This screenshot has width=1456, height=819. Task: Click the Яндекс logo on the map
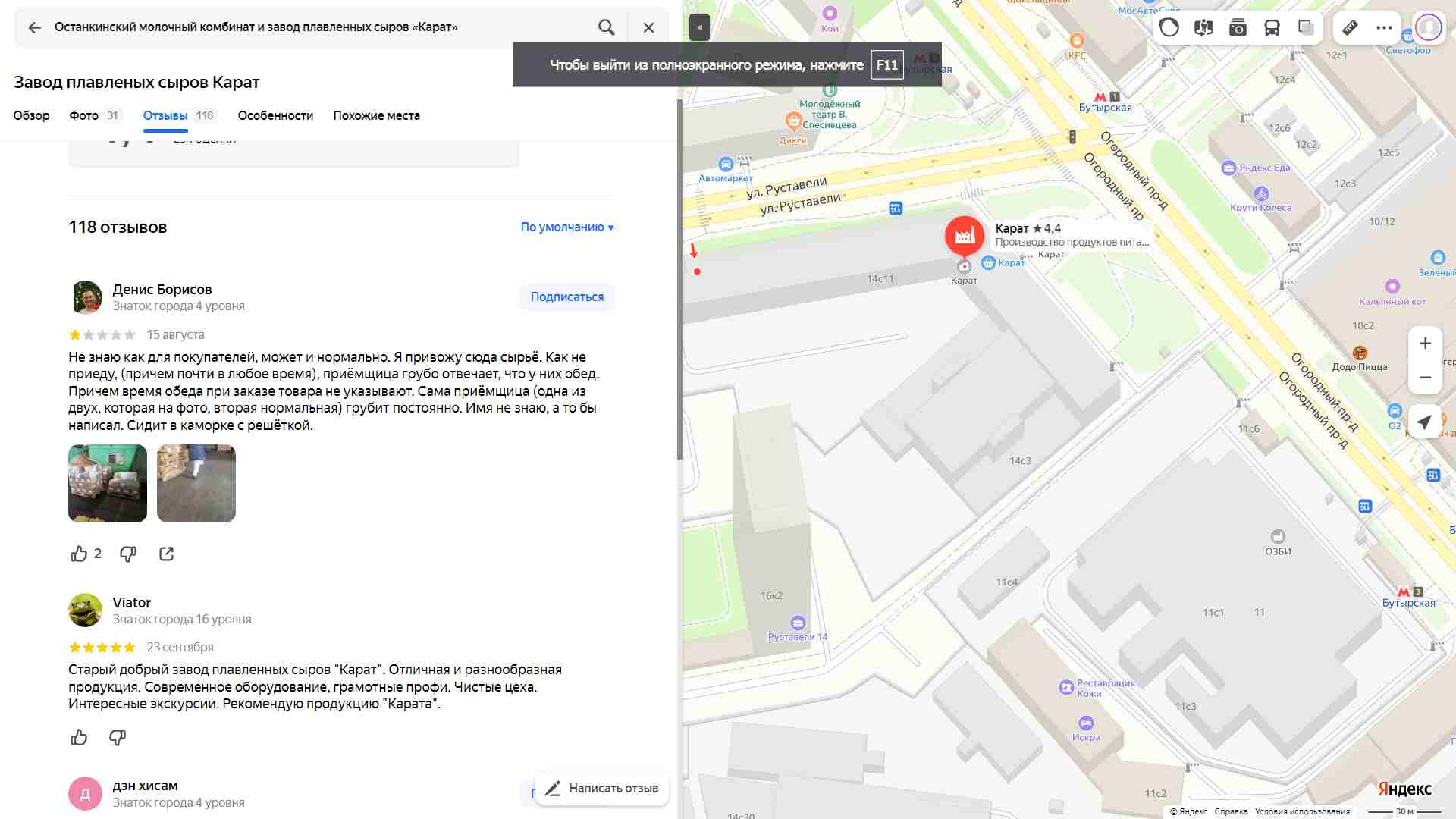(x=1404, y=789)
